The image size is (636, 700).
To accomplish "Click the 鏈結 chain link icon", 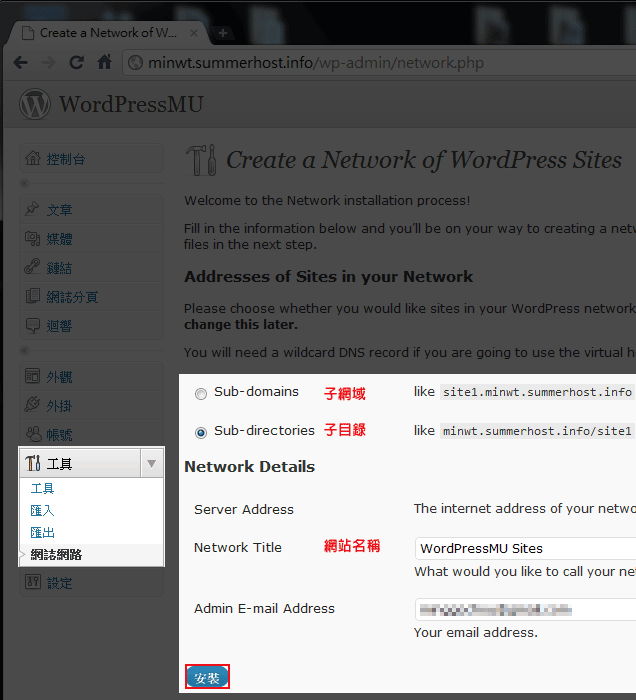I will [32, 267].
